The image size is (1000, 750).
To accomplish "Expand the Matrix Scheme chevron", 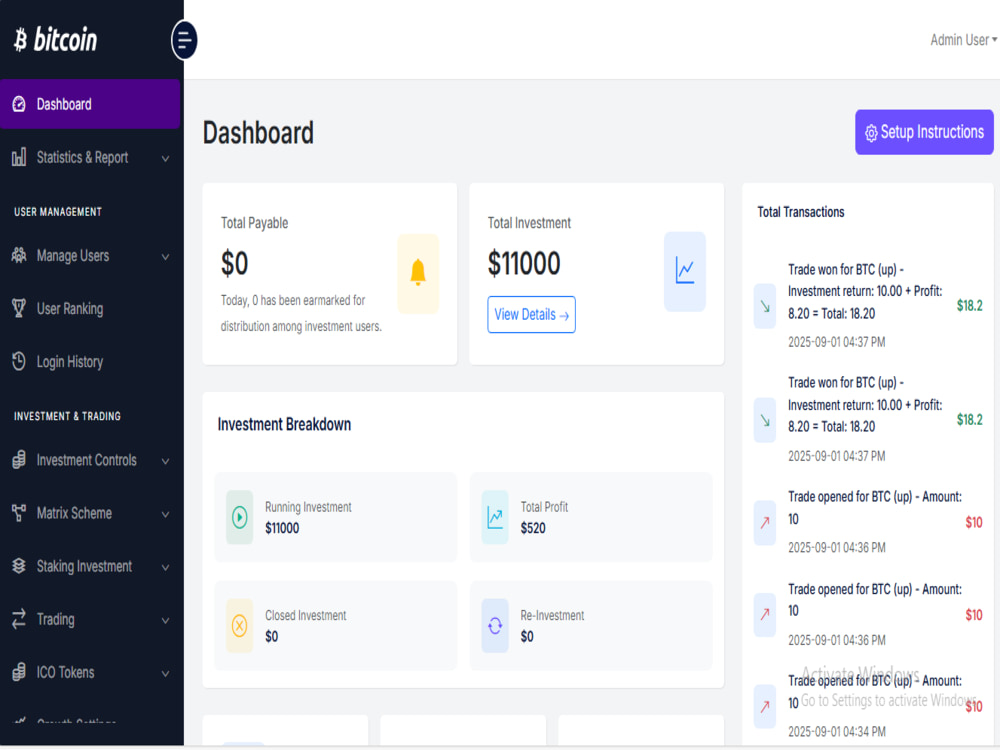I will pyautogui.click(x=165, y=514).
